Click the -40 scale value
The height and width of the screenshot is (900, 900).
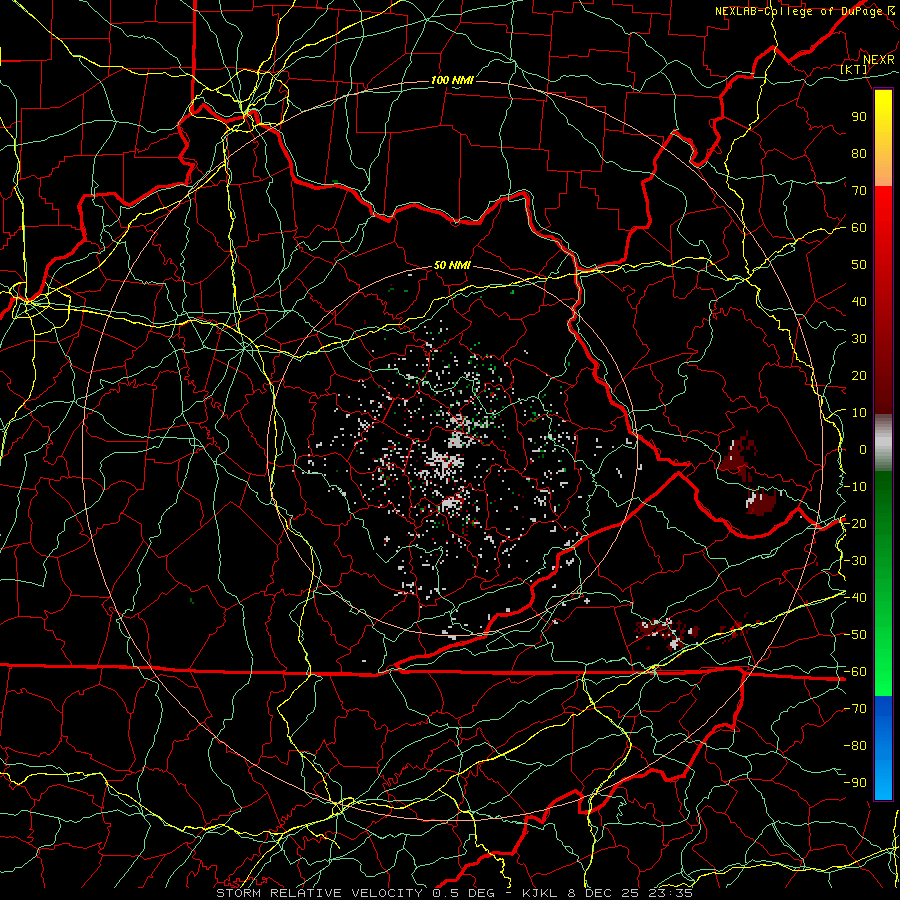[855, 598]
